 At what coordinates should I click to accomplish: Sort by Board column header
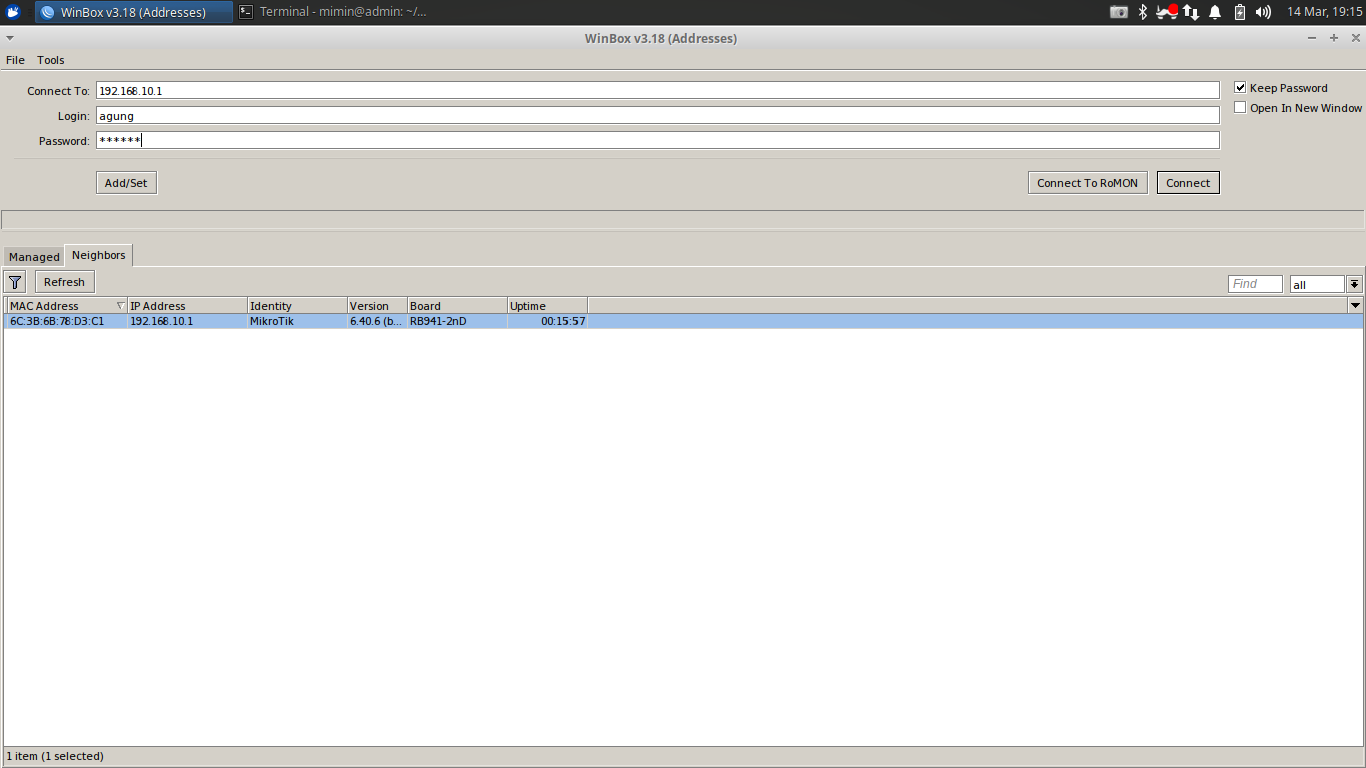(457, 306)
